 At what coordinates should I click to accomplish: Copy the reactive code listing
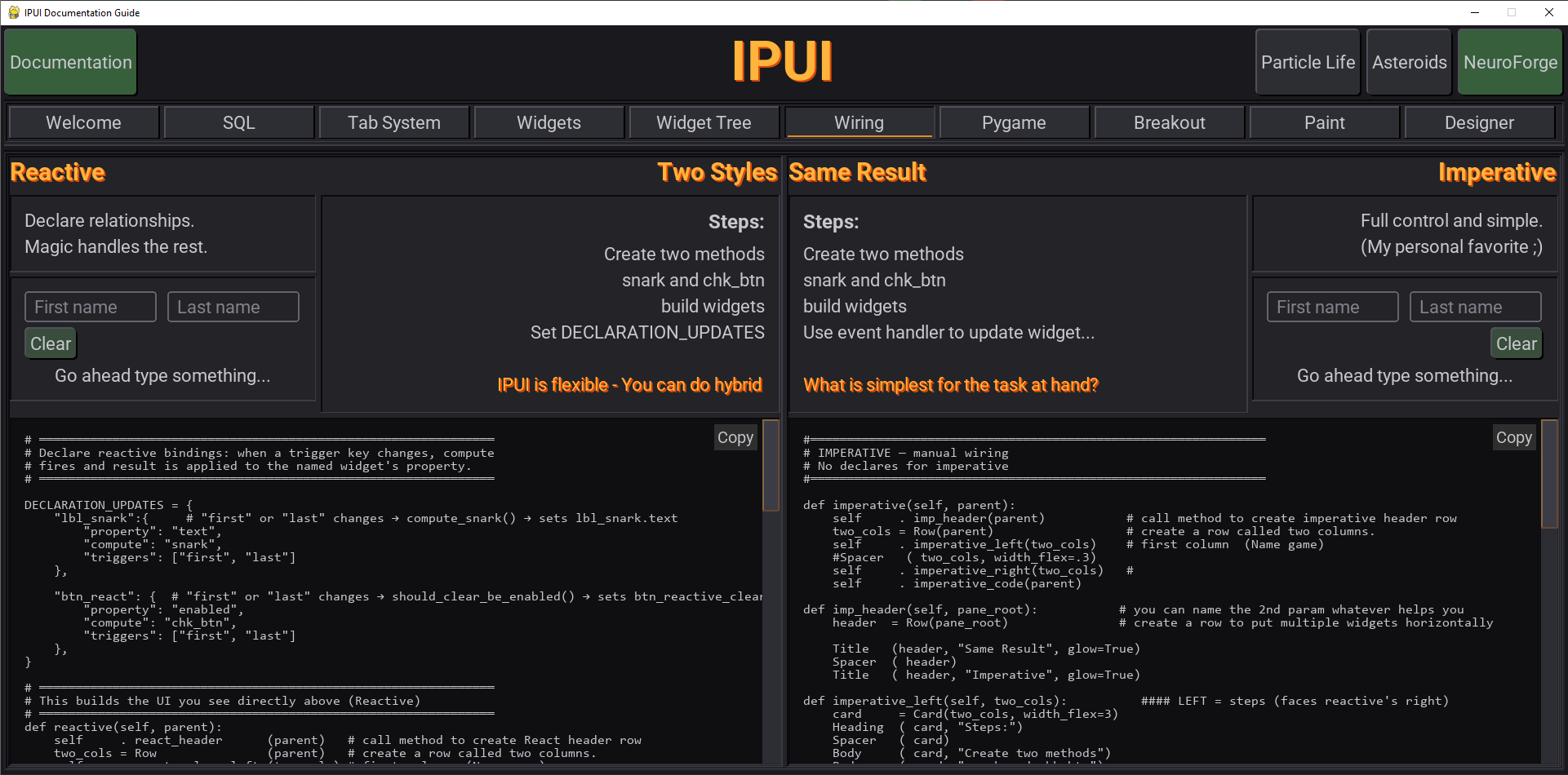pyautogui.click(x=735, y=437)
